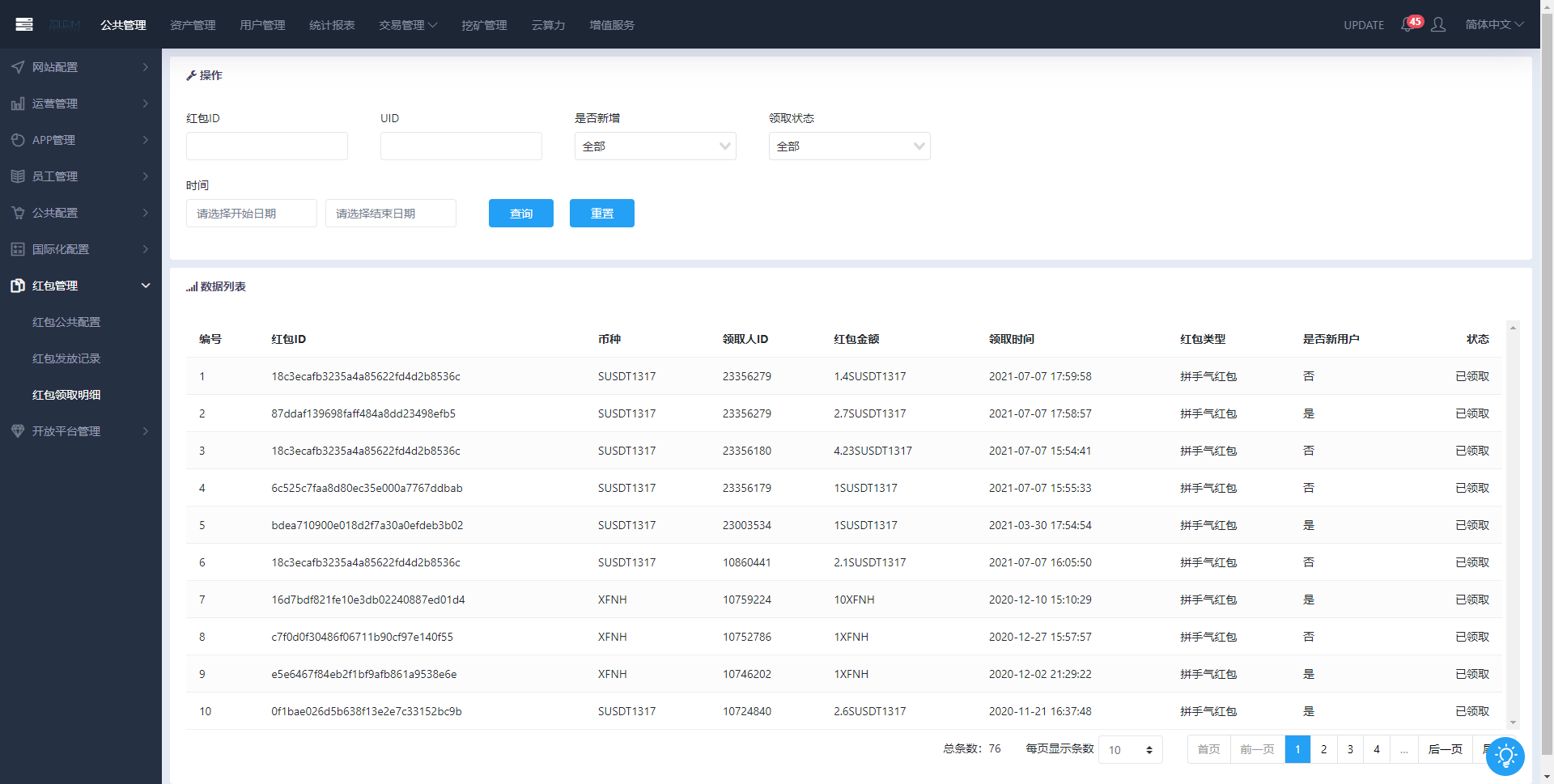Click 红包ID 6c525c7faa8d80ec35e000a7767ddbab
Screen dimensions: 1554x784
(x=367, y=488)
